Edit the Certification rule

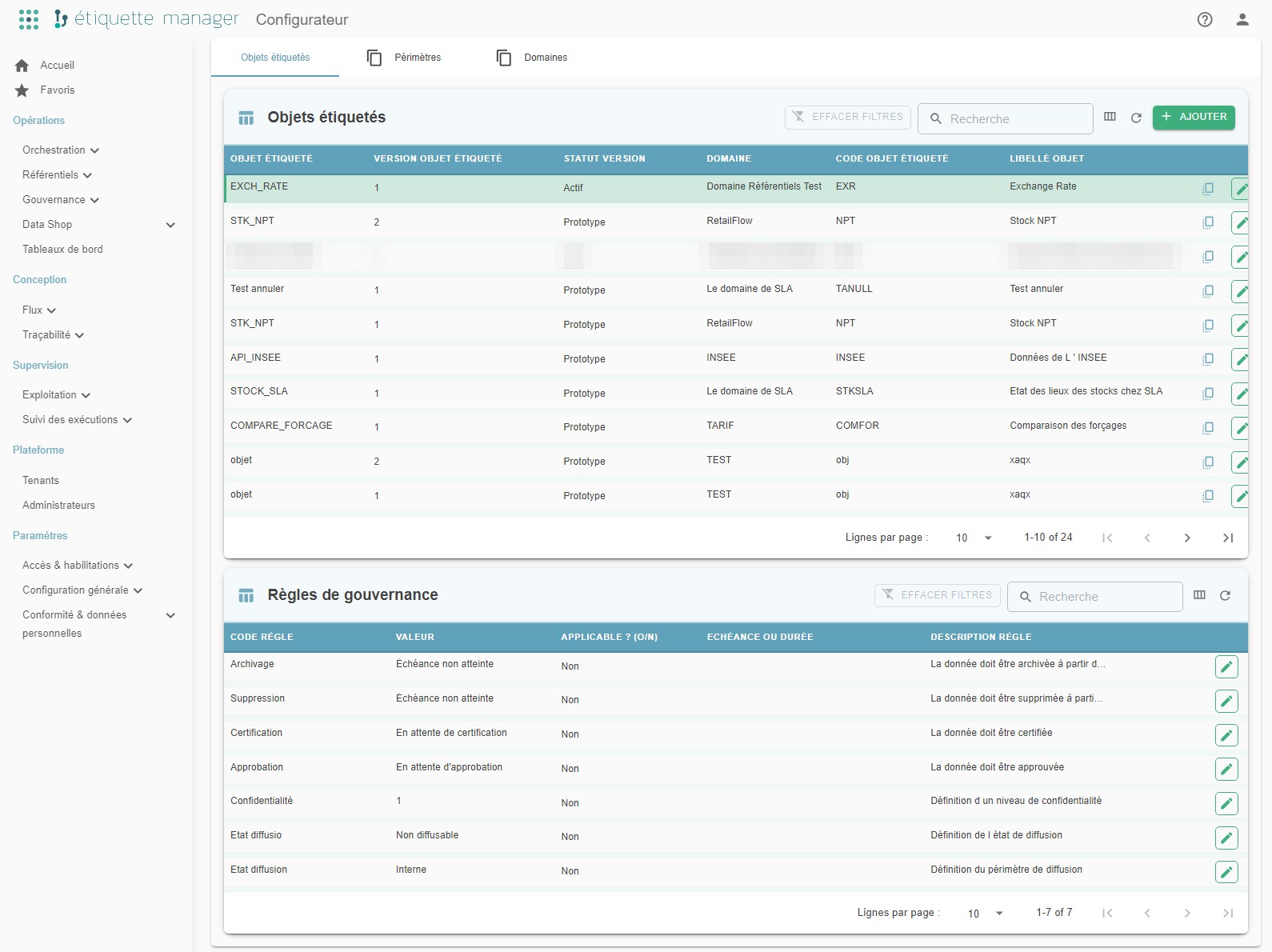coord(1226,735)
